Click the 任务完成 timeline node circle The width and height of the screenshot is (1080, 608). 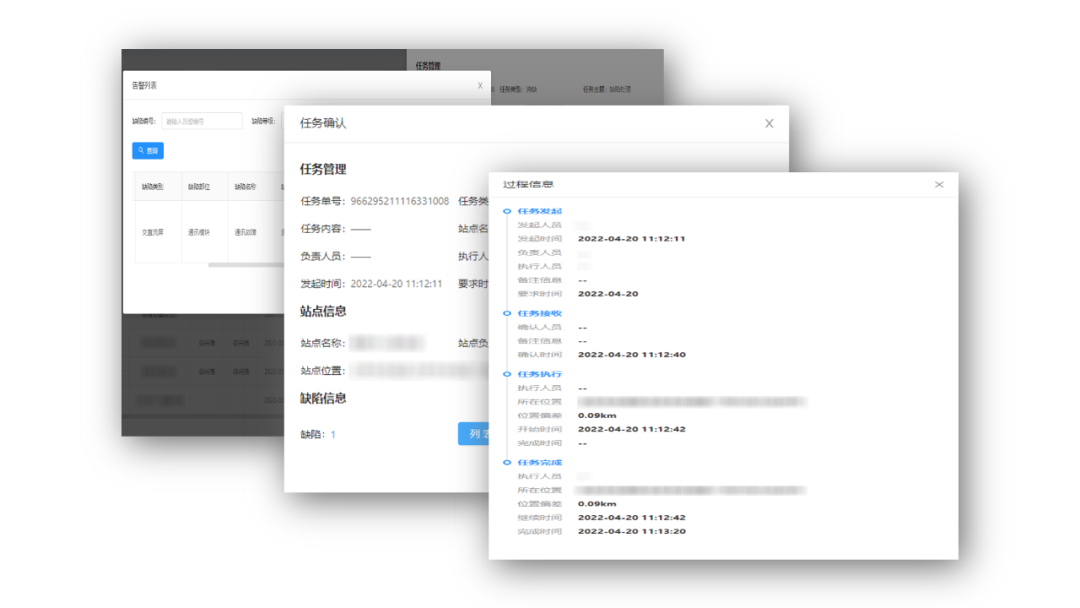(507, 463)
